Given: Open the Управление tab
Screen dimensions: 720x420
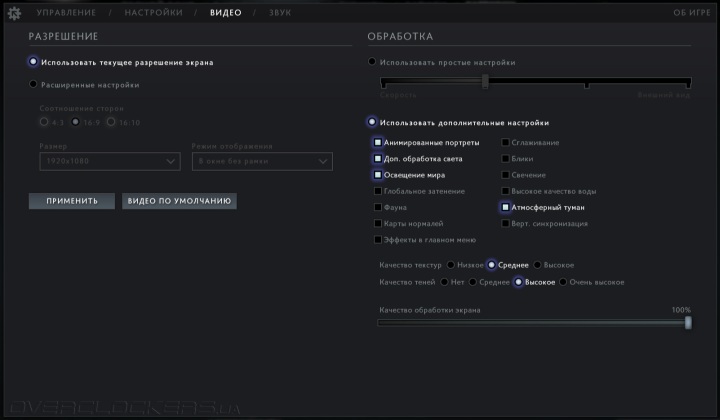Looking at the screenshot, I should 67,13.
